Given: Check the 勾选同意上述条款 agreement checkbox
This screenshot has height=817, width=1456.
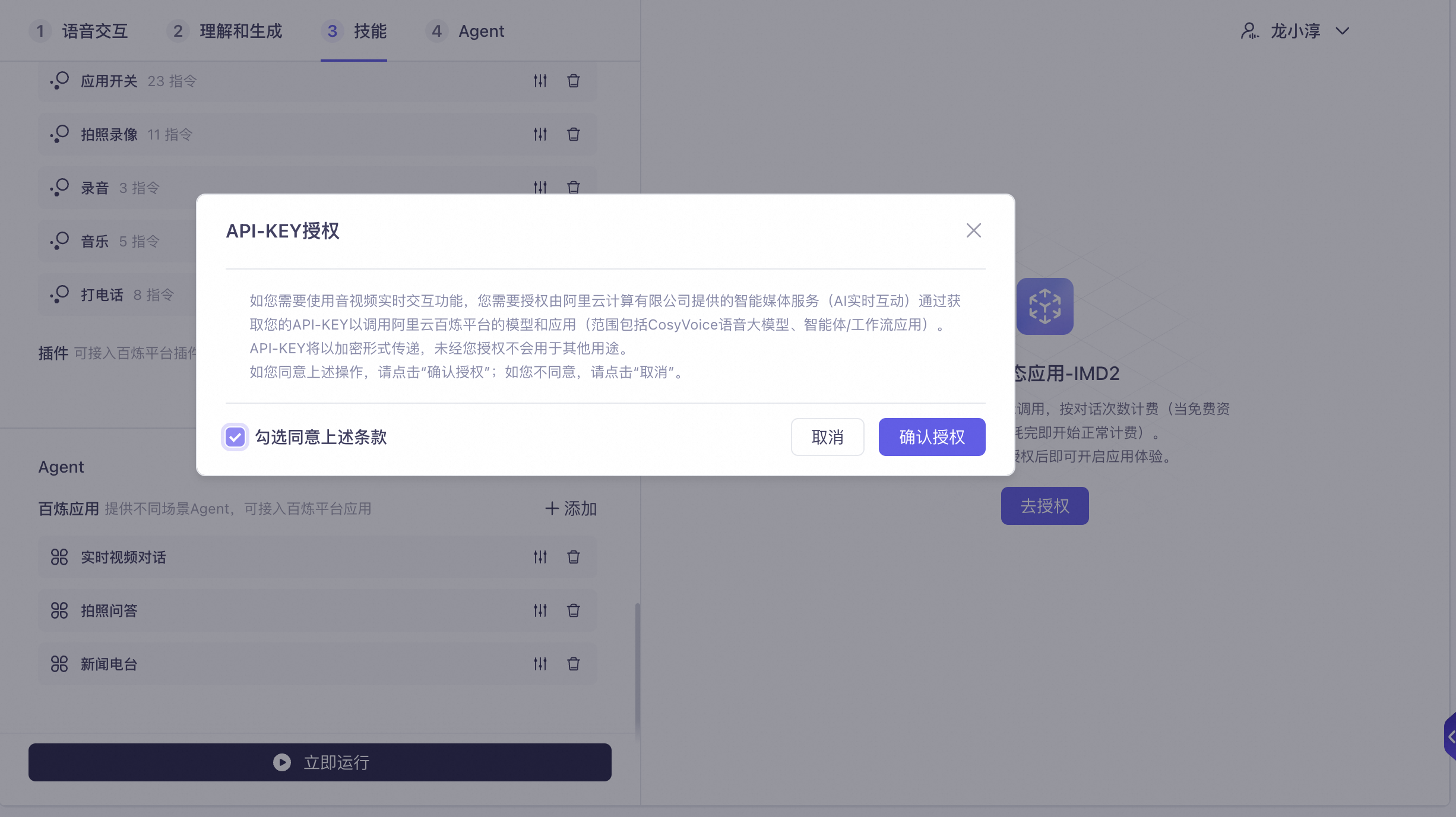Looking at the screenshot, I should click(235, 438).
